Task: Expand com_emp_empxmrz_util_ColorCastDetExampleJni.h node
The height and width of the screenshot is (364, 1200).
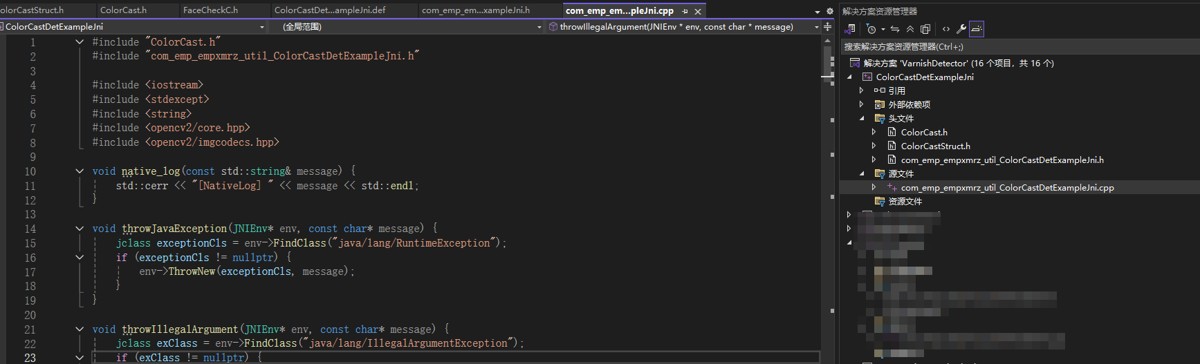Action: (874, 160)
